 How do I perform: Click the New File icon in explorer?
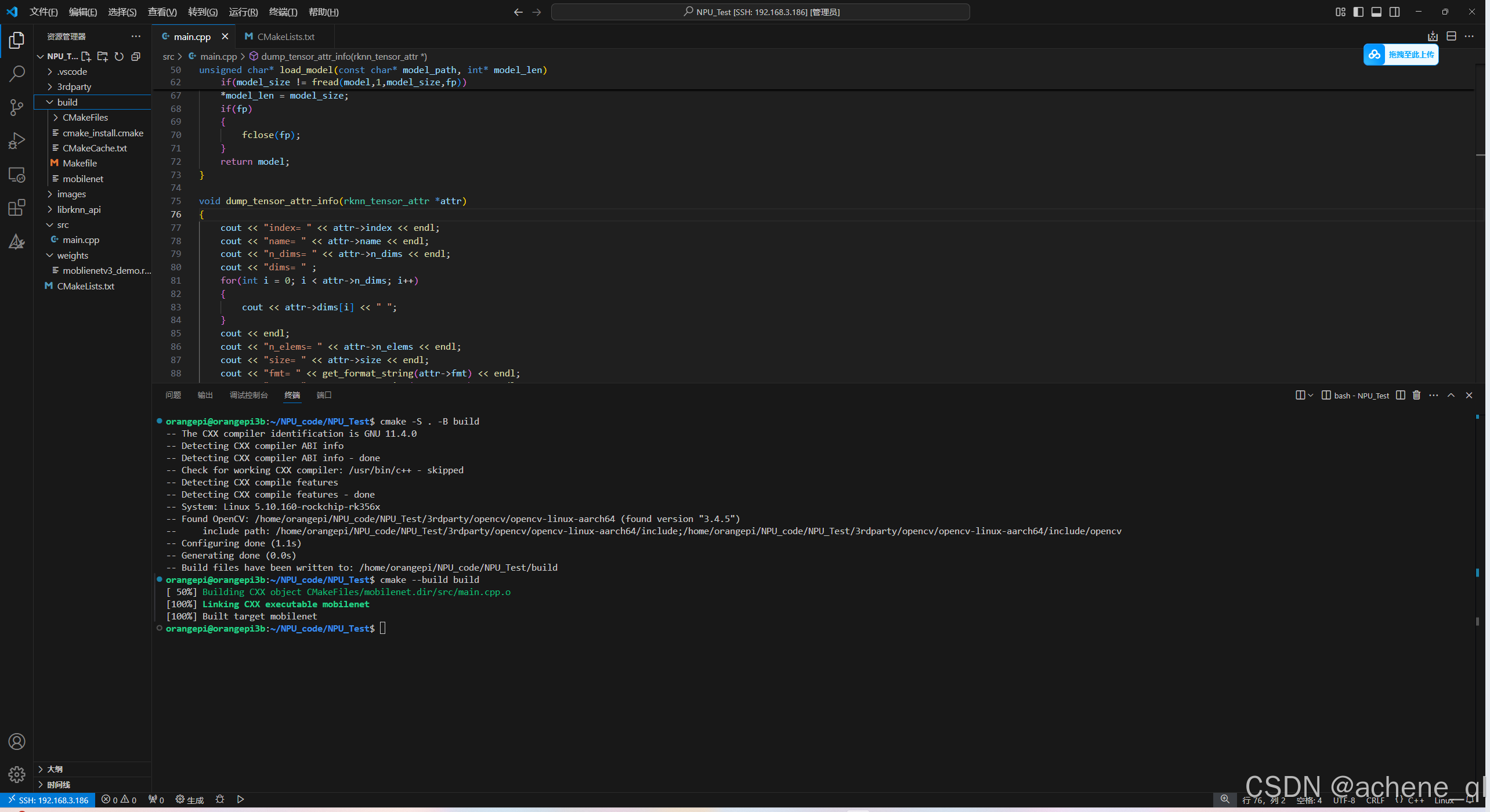86,56
